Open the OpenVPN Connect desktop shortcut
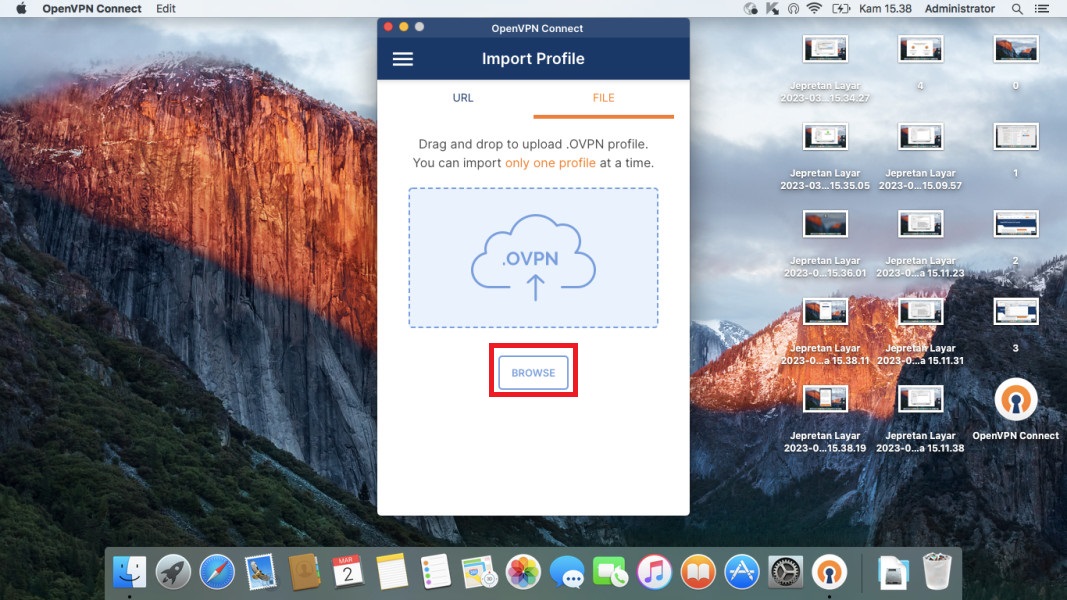The width and height of the screenshot is (1067, 600). [1015, 403]
